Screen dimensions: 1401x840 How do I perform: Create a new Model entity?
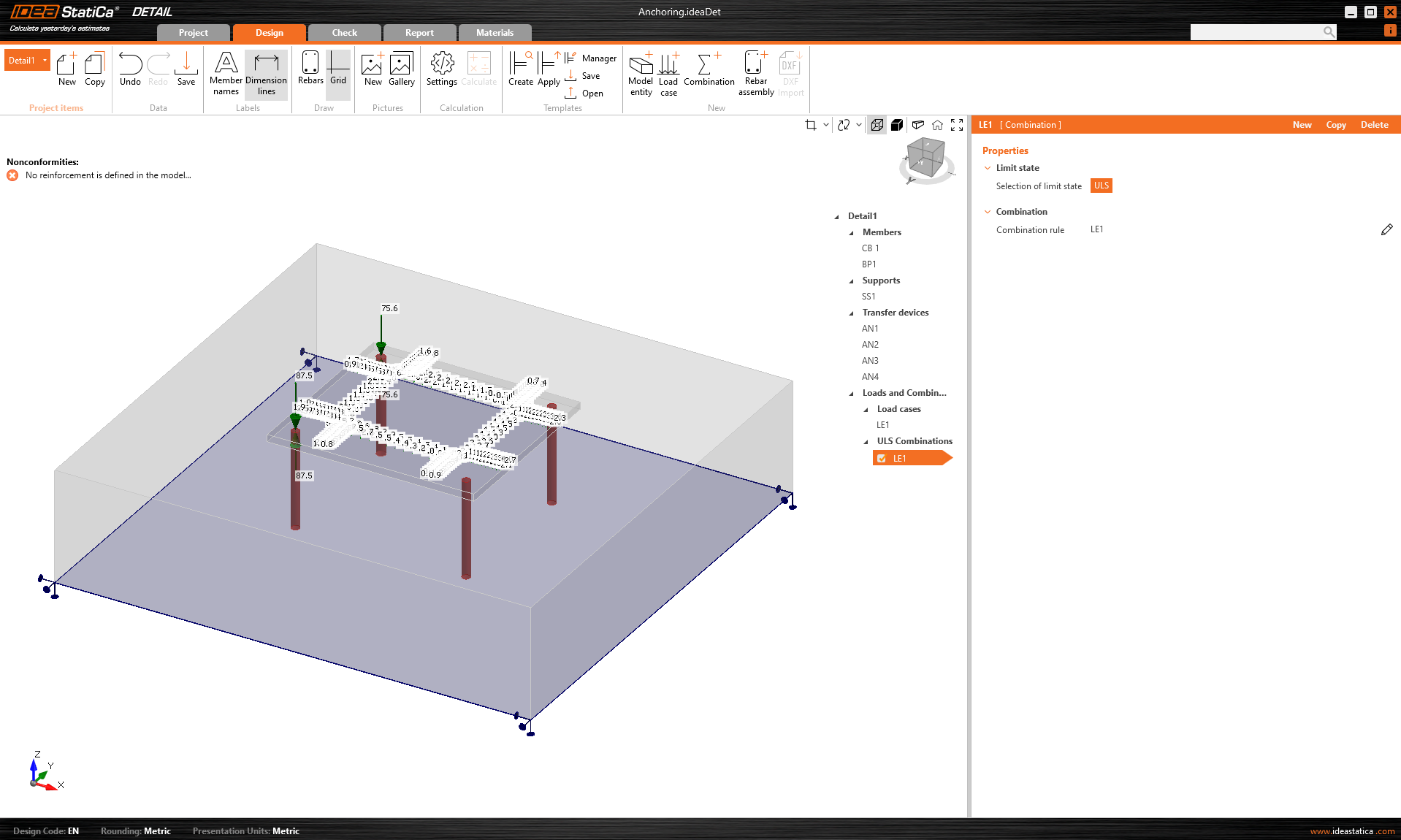click(641, 73)
